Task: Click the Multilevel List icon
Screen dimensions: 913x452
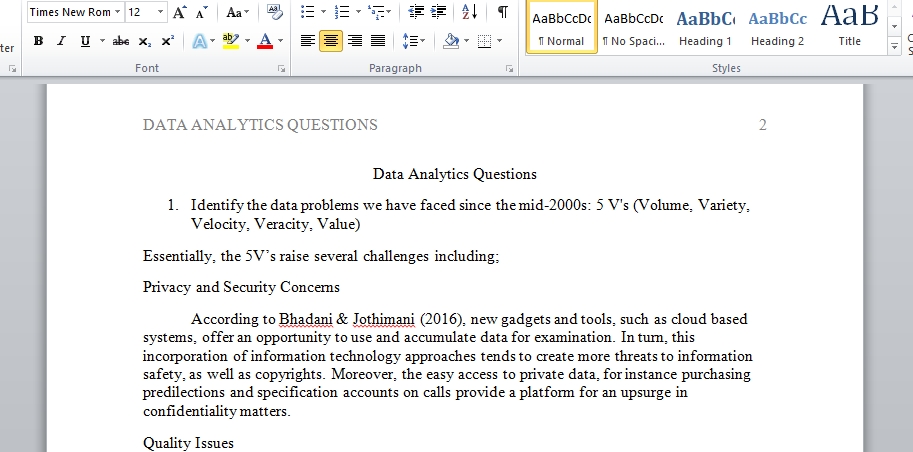Action: [x=377, y=12]
